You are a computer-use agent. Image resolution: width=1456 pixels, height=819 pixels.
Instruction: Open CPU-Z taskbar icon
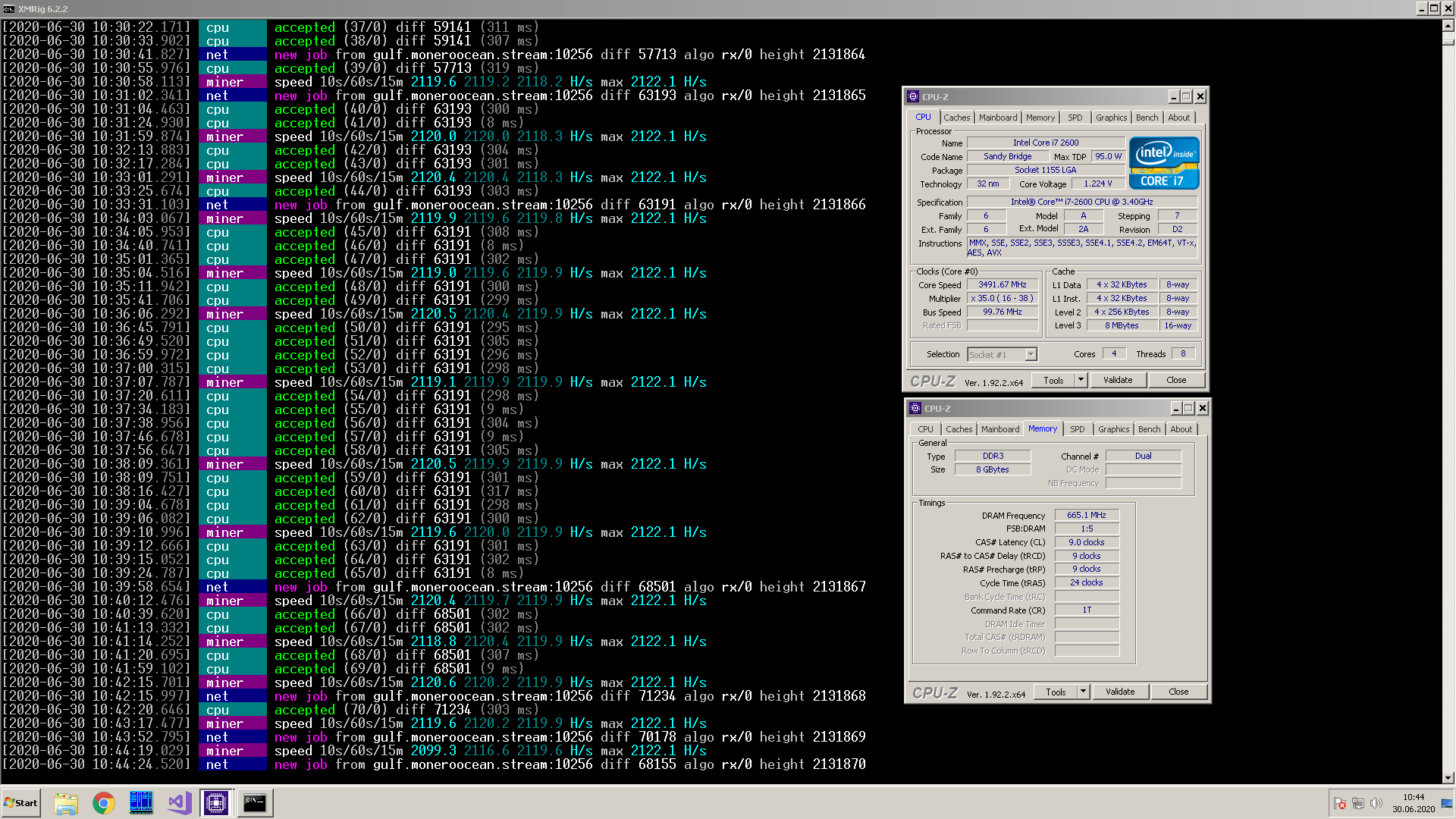[x=216, y=802]
